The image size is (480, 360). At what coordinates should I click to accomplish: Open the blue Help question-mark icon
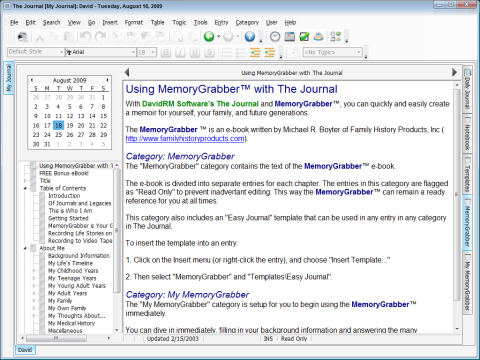[250, 36]
